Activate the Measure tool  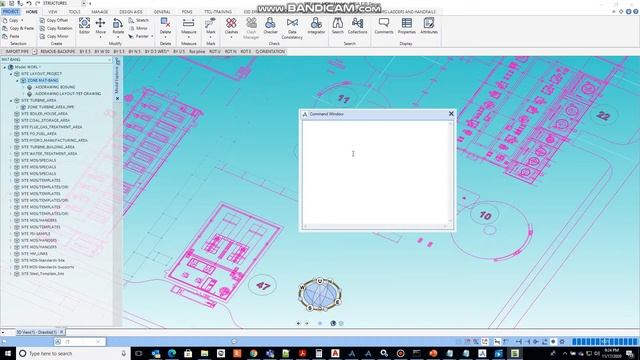tap(189, 26)
